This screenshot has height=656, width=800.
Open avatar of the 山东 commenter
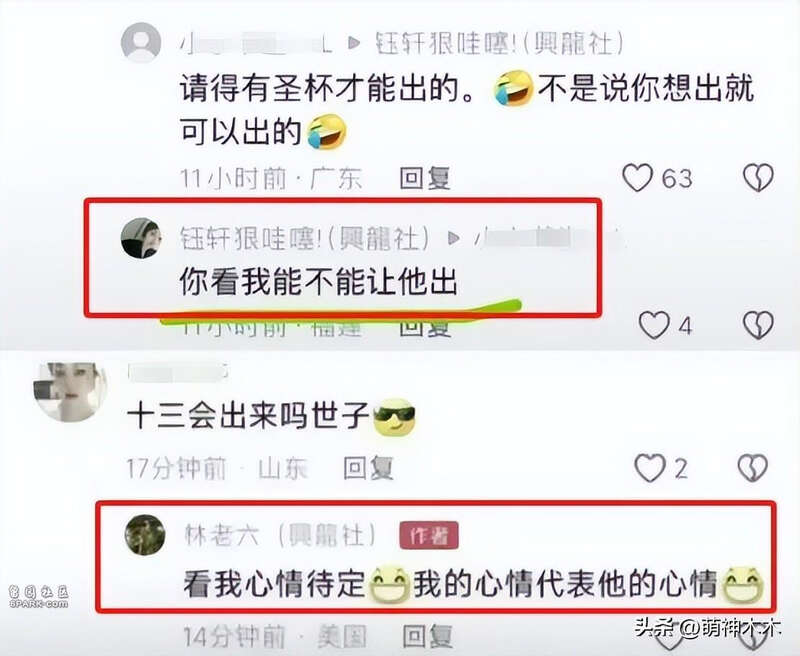click(x=71, y=392)
